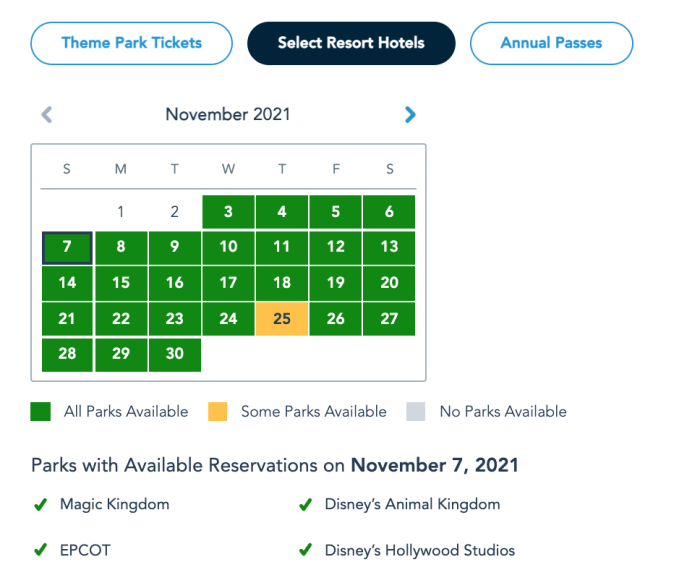Go to previous month with left arrow
Viewport: 700px width, 583px height.
tap(46, 115)
